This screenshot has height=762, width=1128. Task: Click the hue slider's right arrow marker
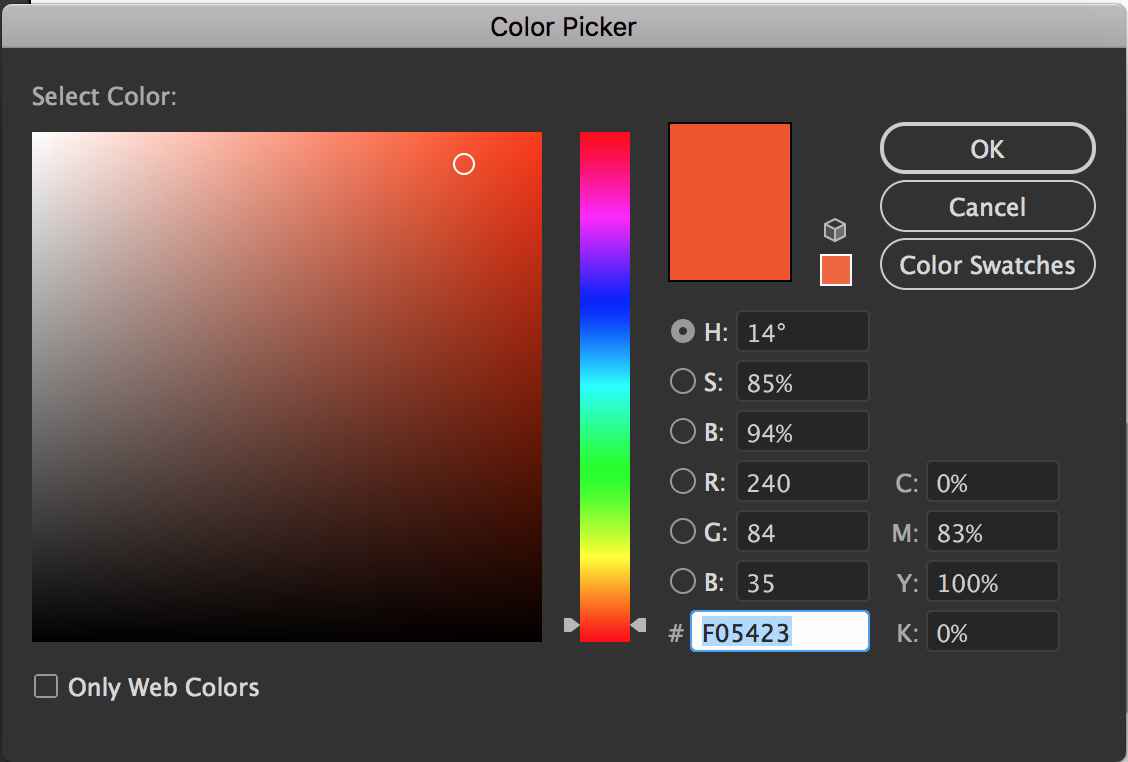point(639,625)
